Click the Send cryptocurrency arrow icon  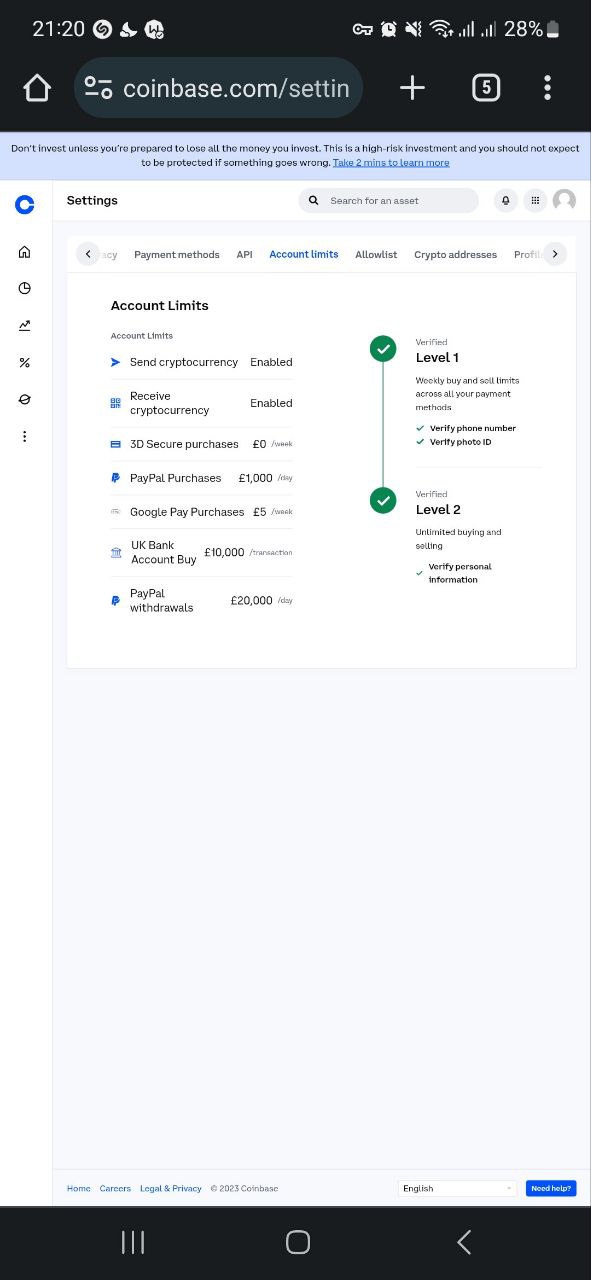115,362
